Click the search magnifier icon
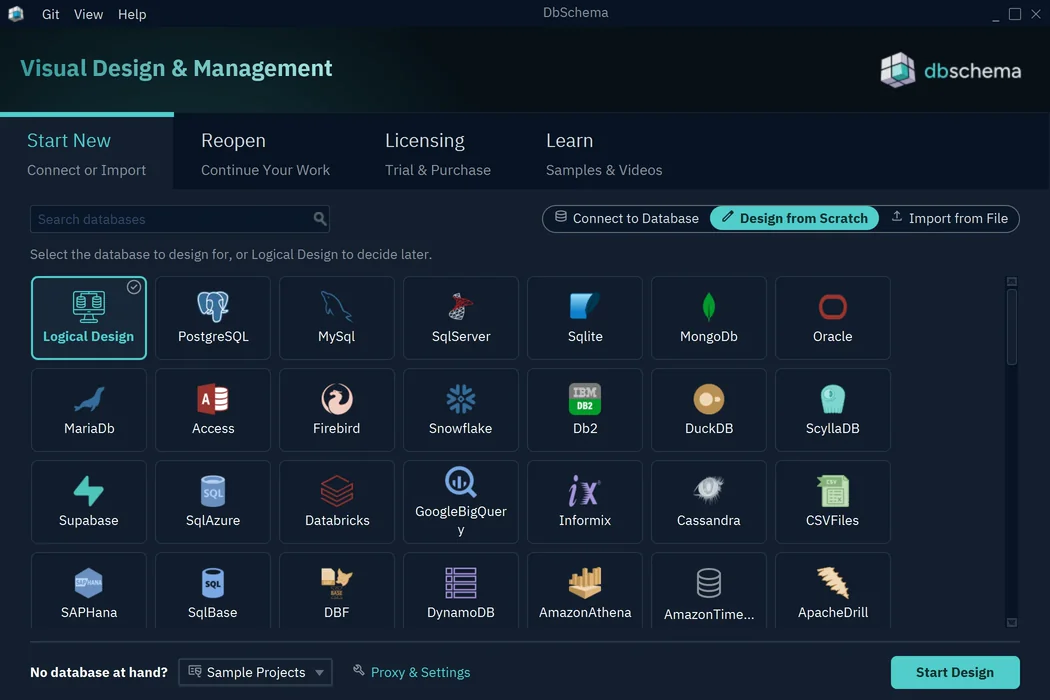Viewport: 1050px width, 700px height. pos(320,219)
